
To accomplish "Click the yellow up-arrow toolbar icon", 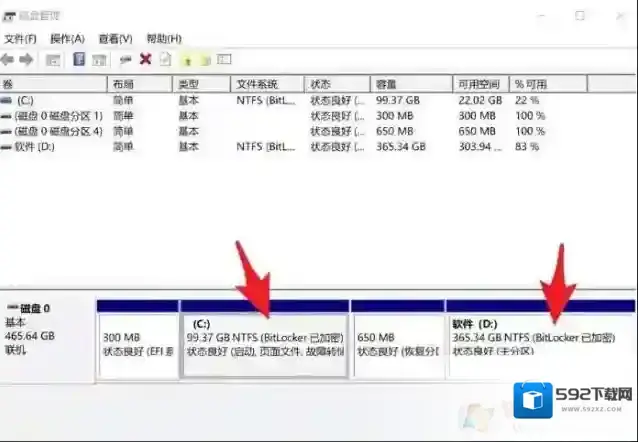I will click(x=186, y=60).
